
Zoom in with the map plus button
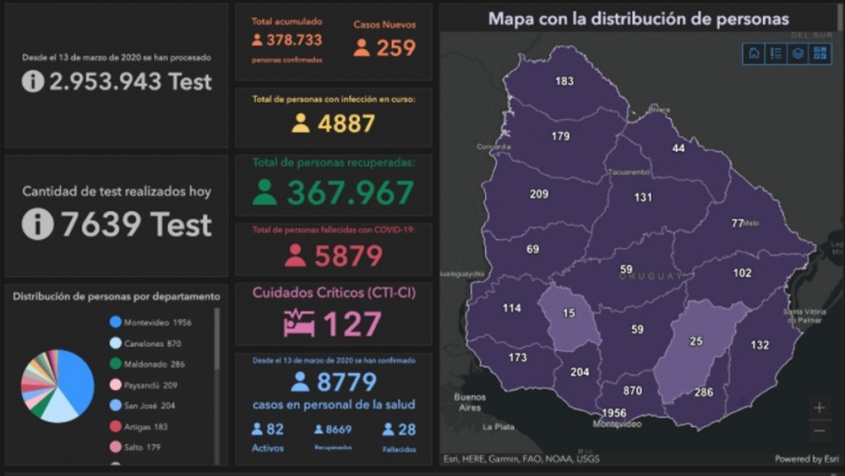tap(819, 408)
